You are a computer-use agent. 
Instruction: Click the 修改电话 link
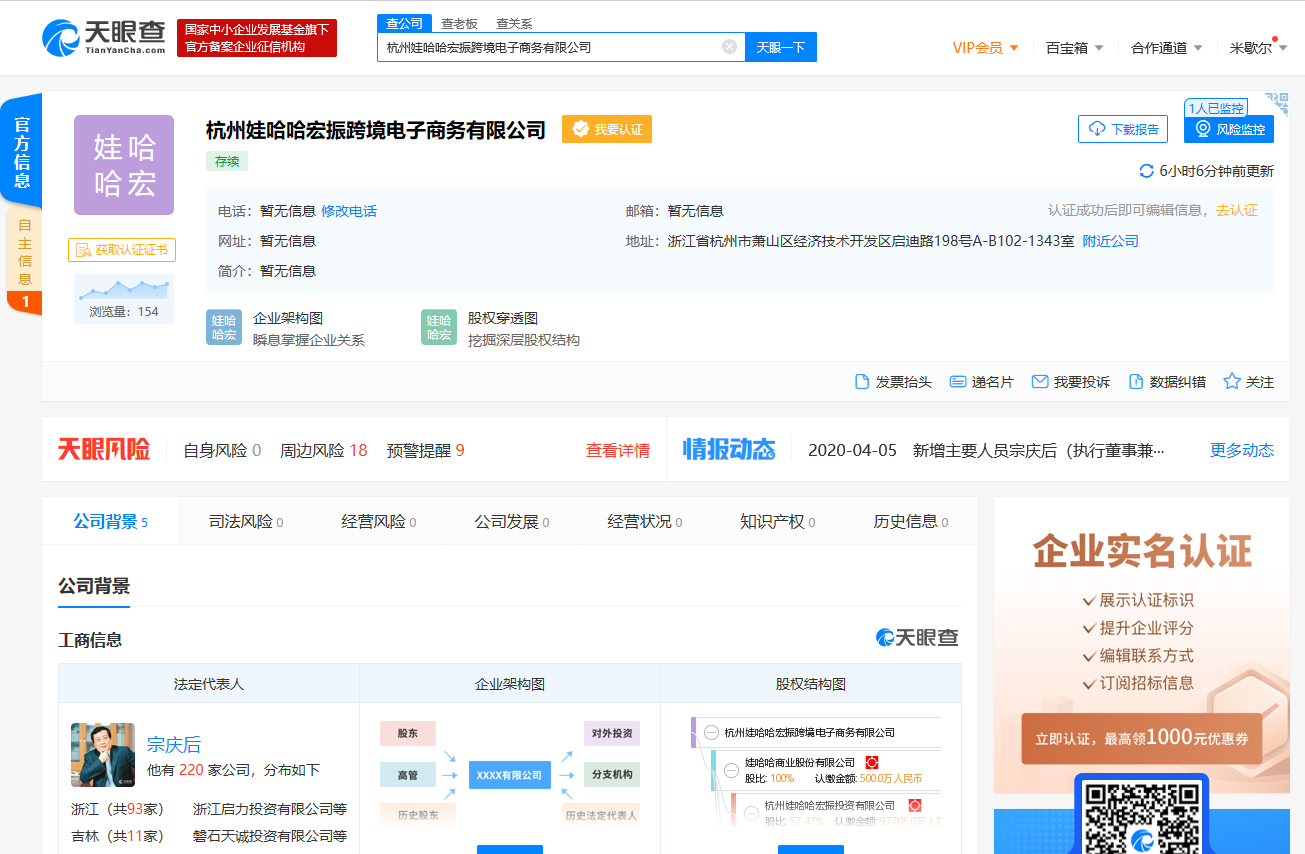click(349, 211)
